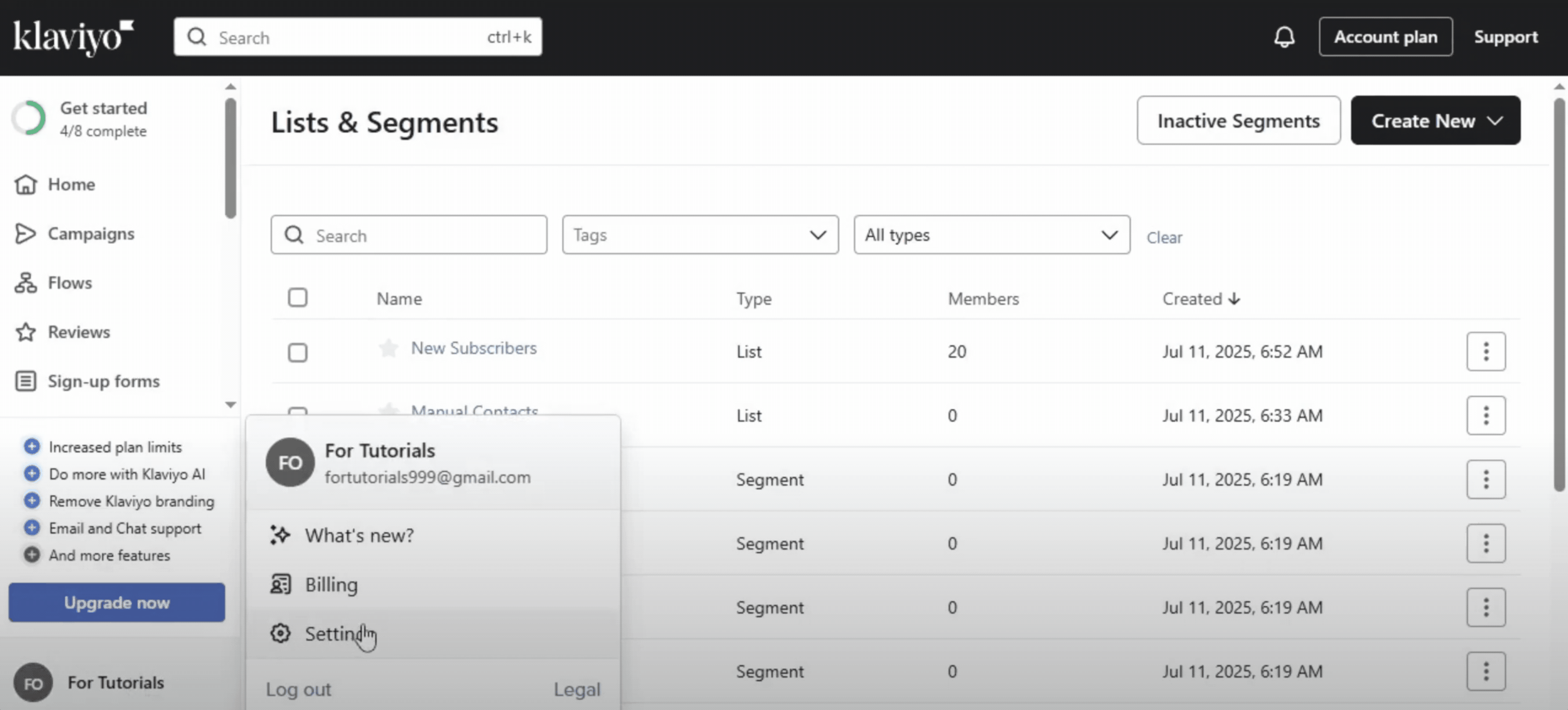Click the fortutorials999@gmail.com email text

427,477
